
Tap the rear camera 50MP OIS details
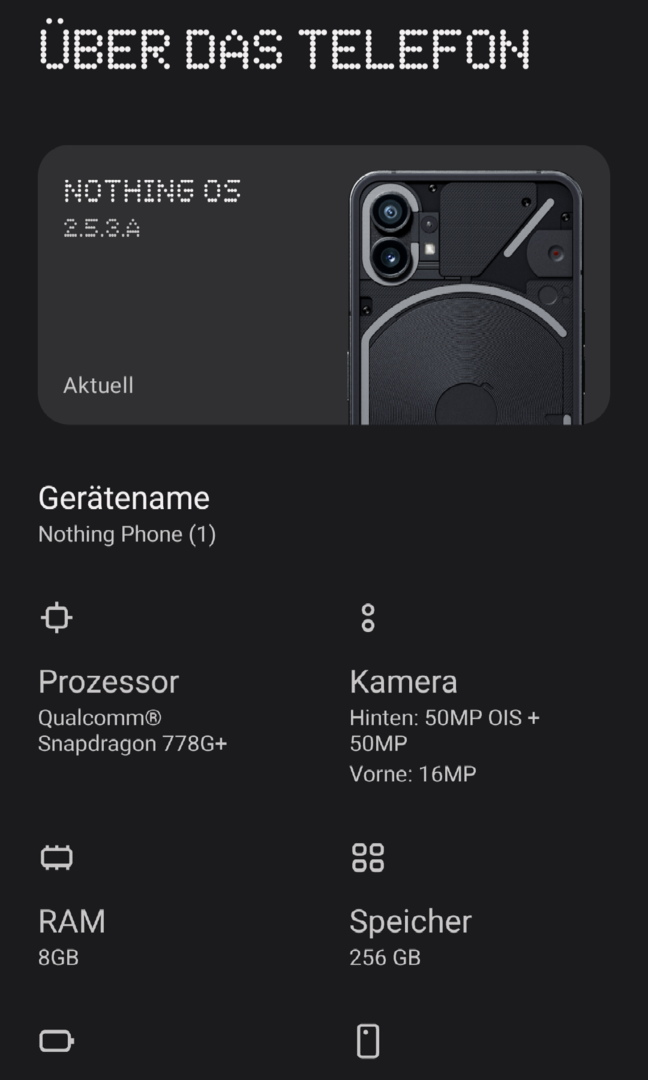click(x=444, y=731)
